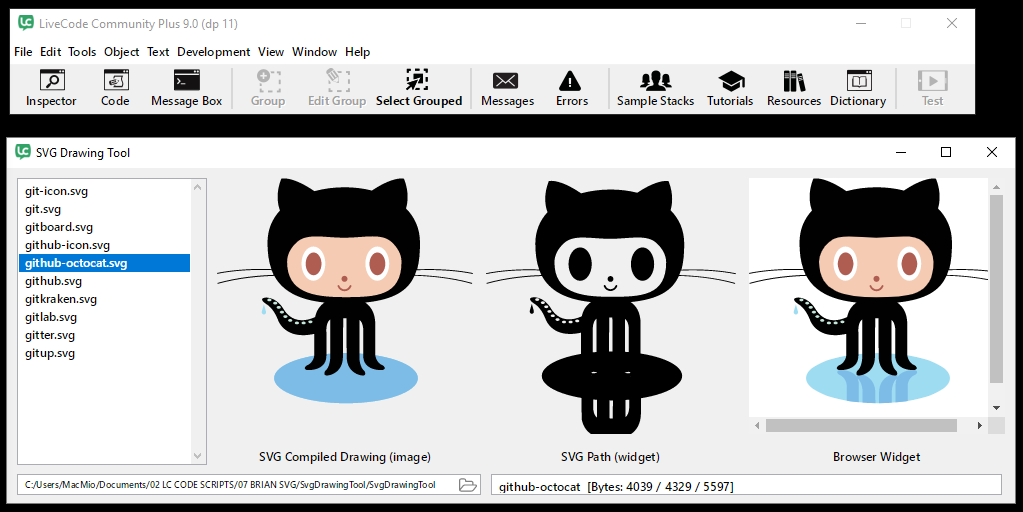
Task: Open the Messages toolbar icon
Action: 507,88
